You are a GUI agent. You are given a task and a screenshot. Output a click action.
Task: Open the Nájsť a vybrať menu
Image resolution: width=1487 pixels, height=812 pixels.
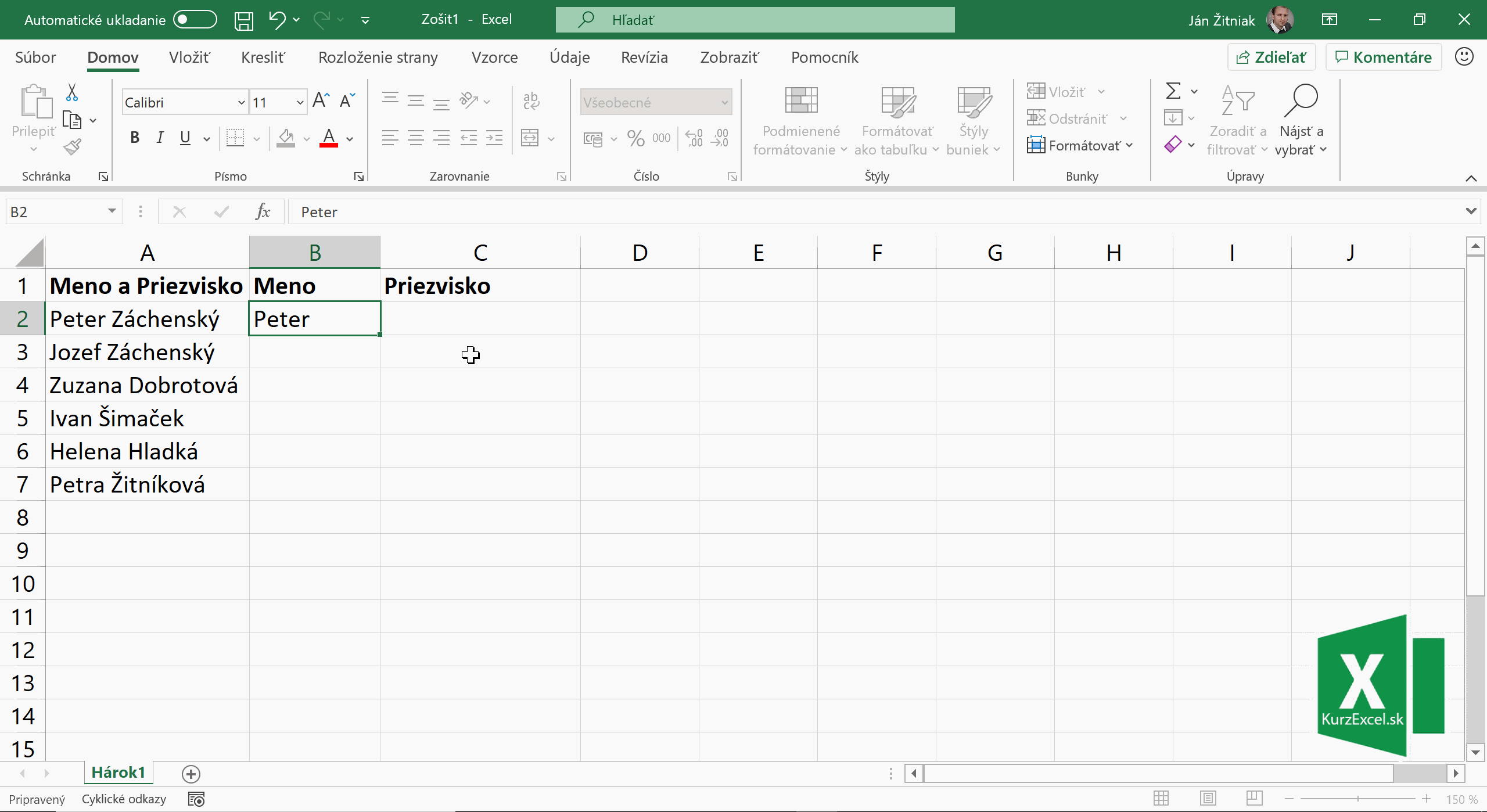click(1301, 121)
